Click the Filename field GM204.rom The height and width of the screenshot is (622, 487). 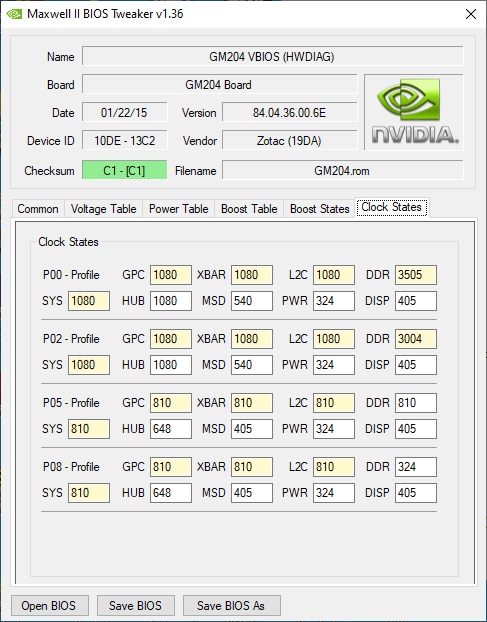[342, 170]
